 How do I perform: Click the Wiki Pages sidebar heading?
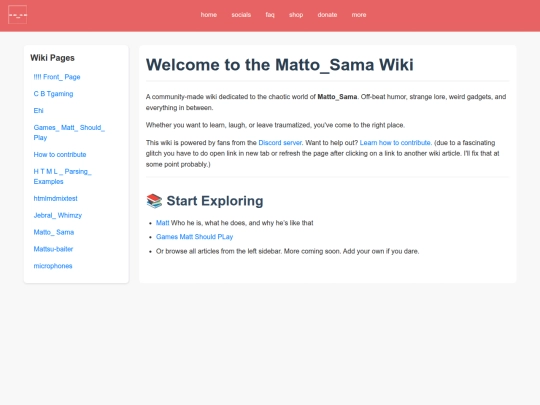tap(52, 58)
